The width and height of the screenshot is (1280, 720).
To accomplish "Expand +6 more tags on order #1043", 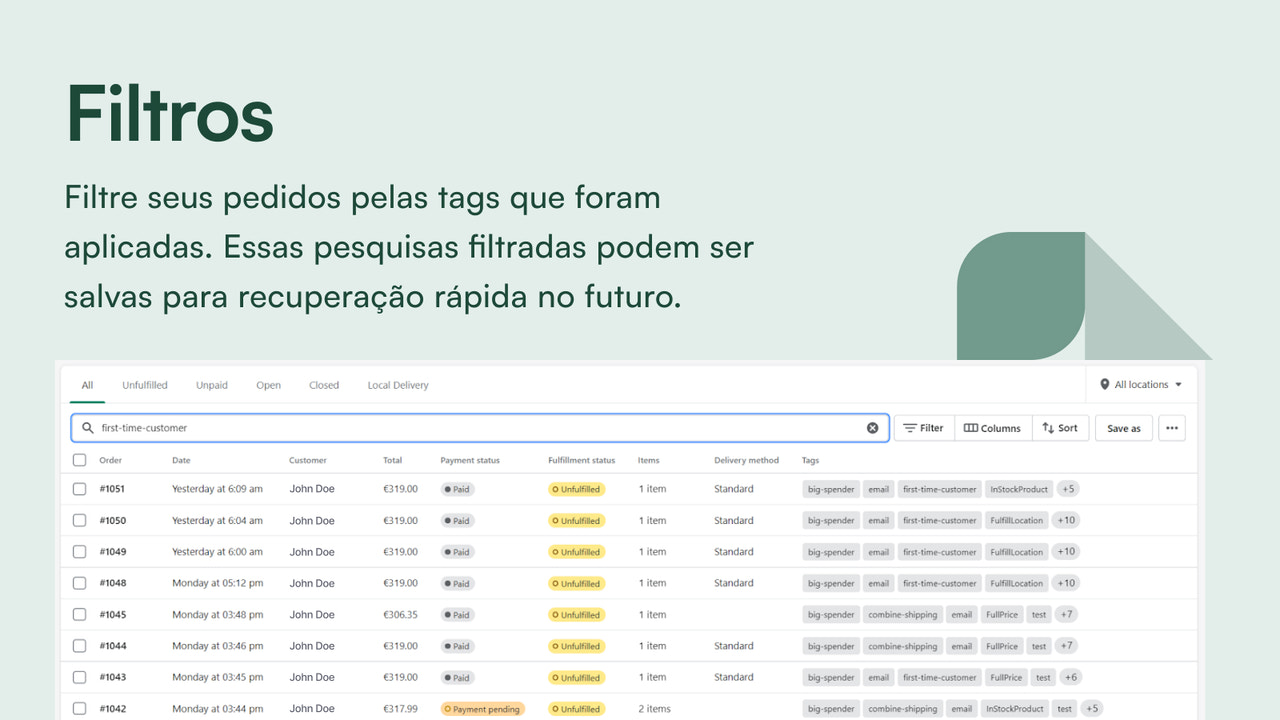I will [1070, 677].
